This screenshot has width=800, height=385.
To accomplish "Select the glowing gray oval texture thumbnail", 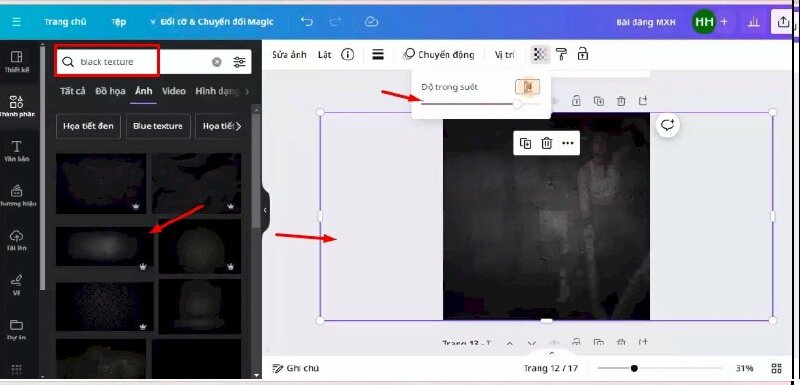I will (104, 246).
